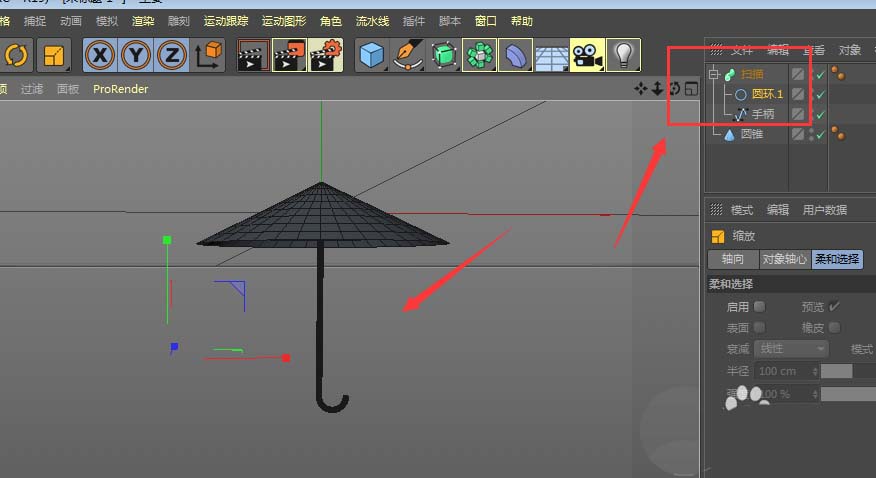
Task: Render to Picture Viewer
Action: pos(289,55)
